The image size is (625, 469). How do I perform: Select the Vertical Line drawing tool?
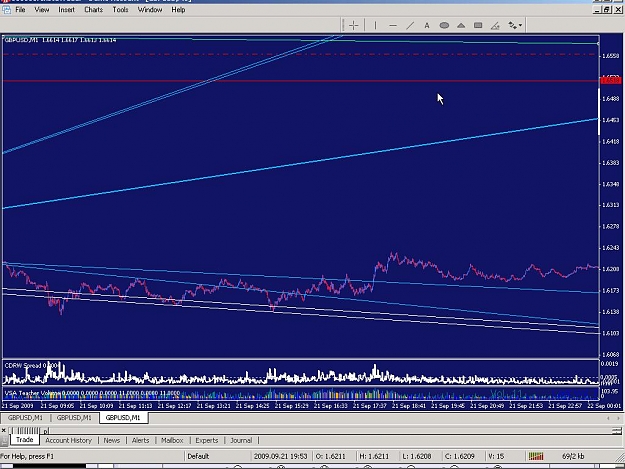coord(375,26)
